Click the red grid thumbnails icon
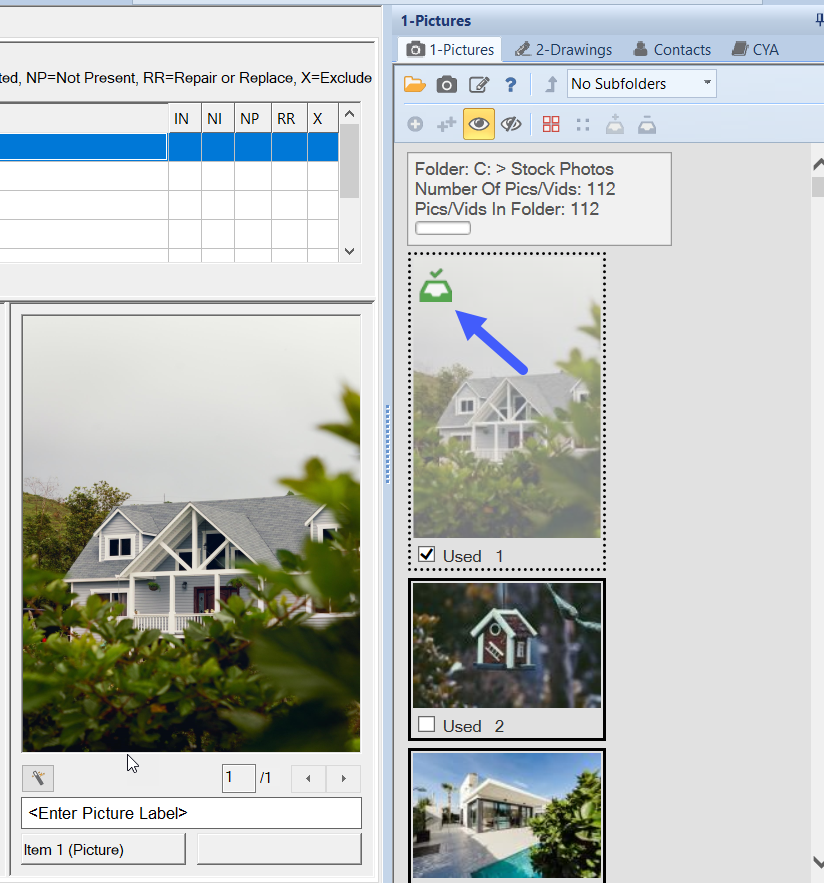This screenshot has height=883, width=824. click(x=551, y=124)
